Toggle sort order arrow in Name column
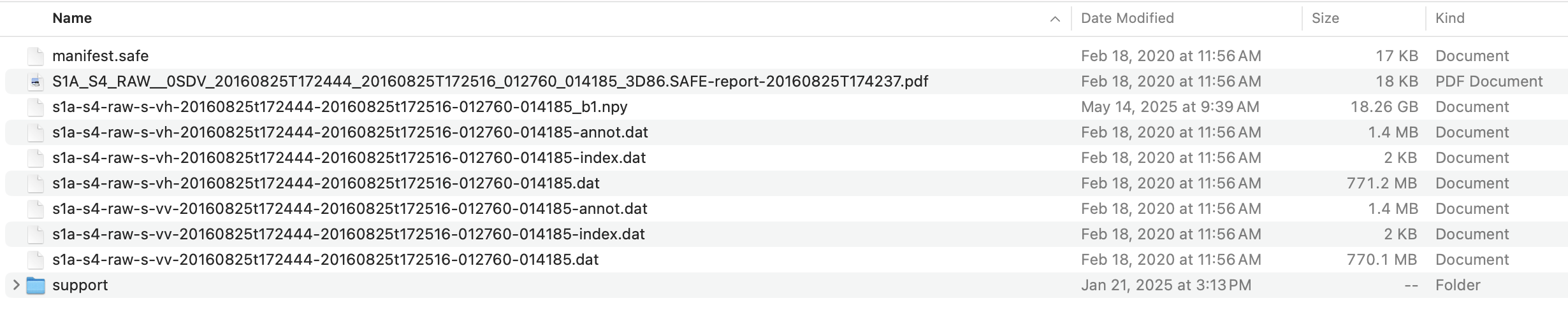The image size is (1568, 317). pyautogui.click(x=1055, y=19)
